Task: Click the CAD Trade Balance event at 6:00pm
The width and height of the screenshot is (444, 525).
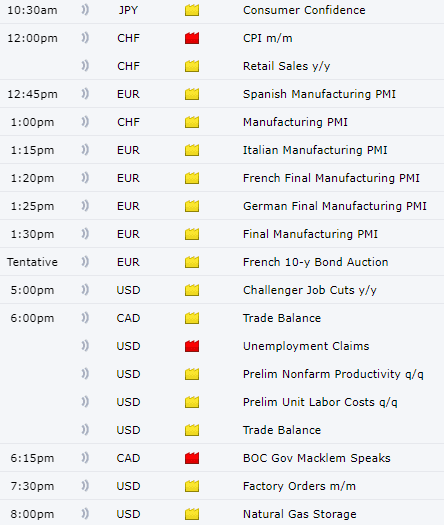Action: pos(282,318)
